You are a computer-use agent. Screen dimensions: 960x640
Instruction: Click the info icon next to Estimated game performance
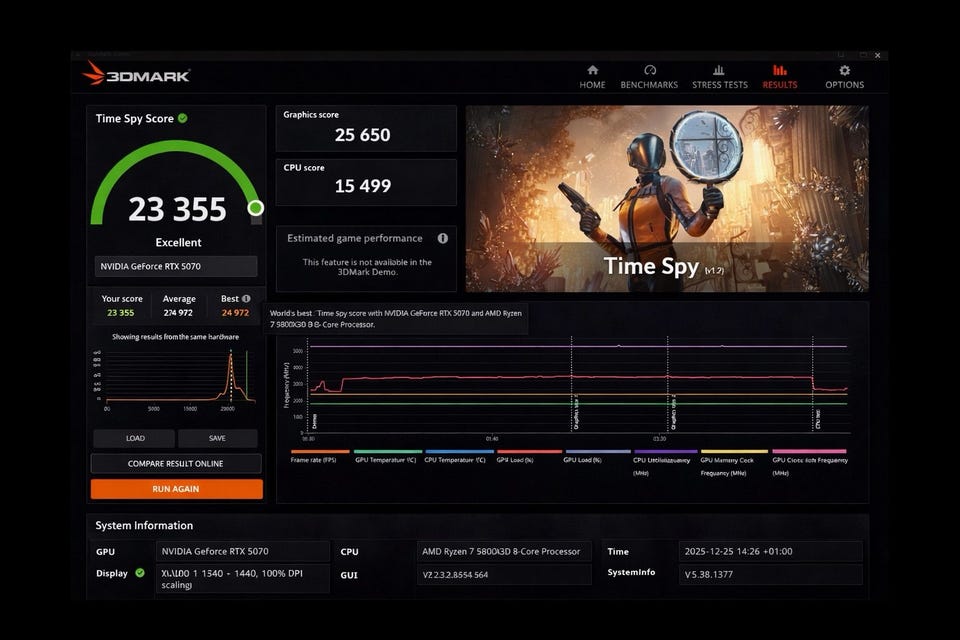[443, 238]
